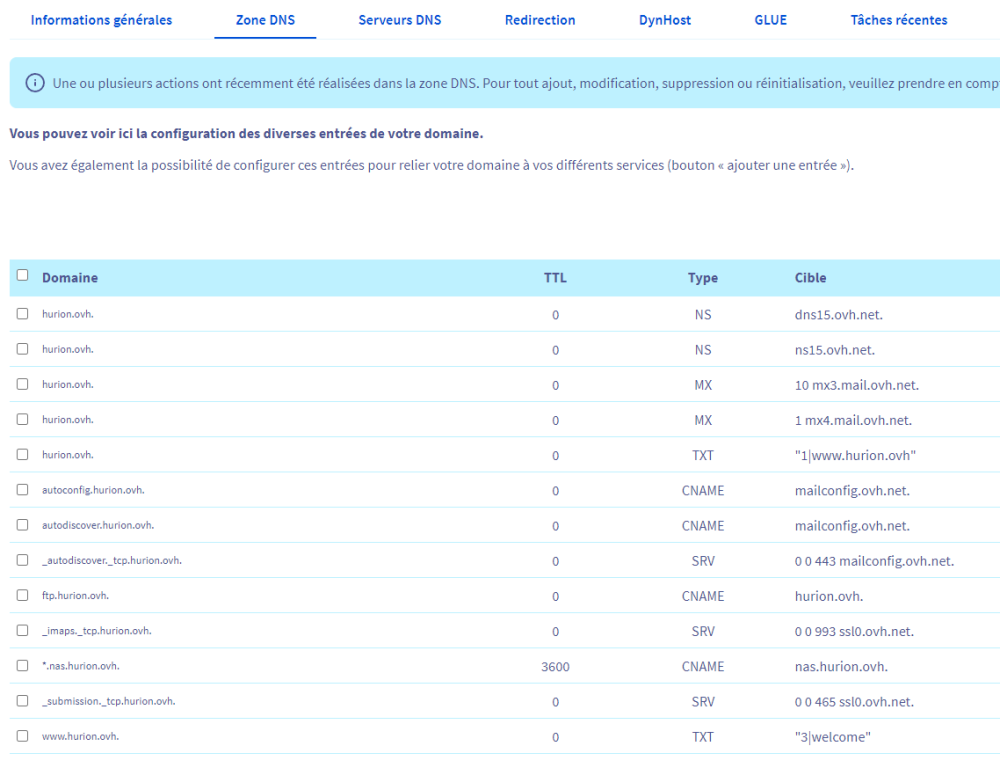Select the www.hurion.ovh TXT record checkbox
This screenshot has height=768, width=1000.
click(22, 737)
